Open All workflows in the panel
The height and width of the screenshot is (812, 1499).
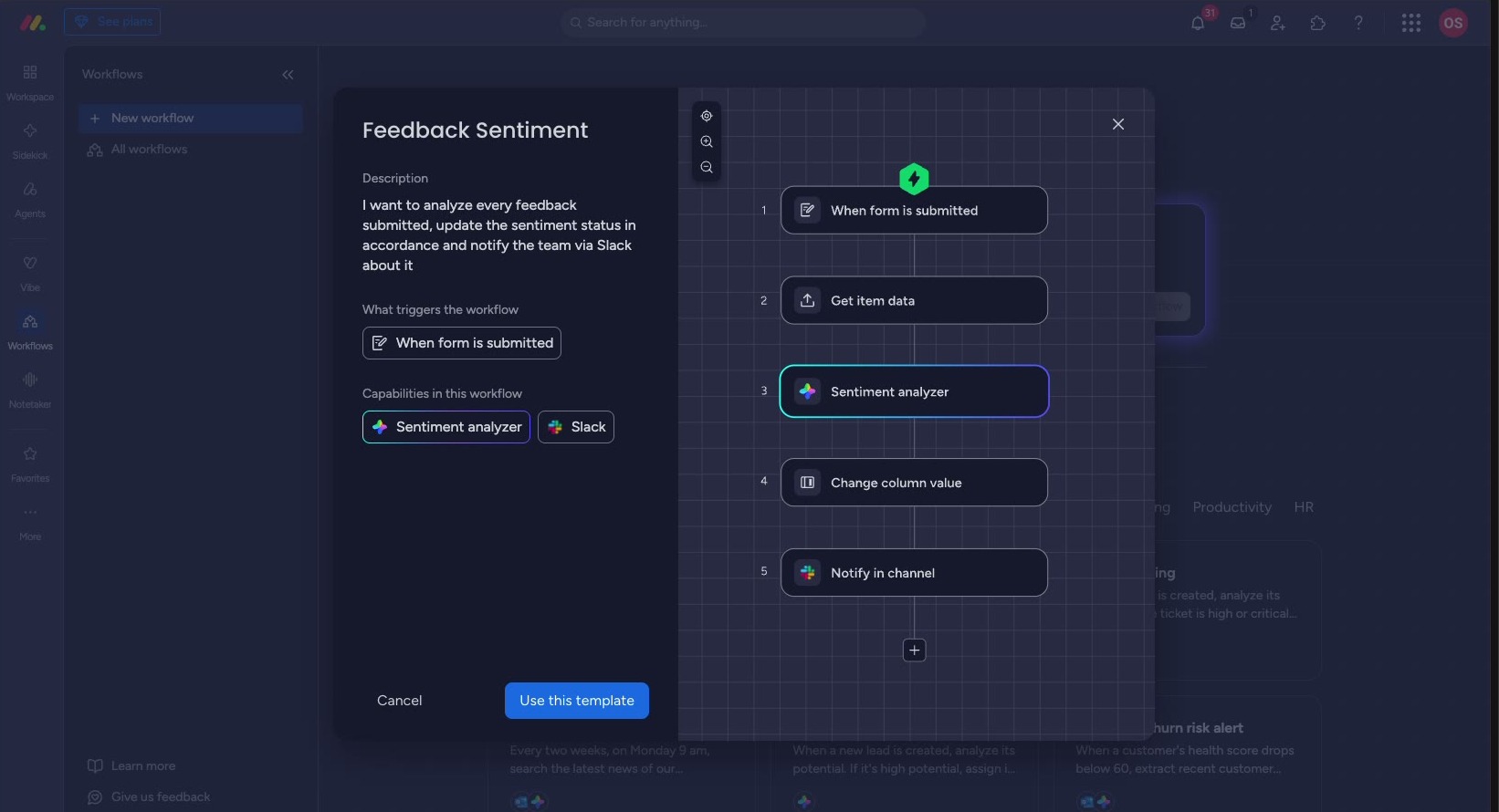coord(191,150)
